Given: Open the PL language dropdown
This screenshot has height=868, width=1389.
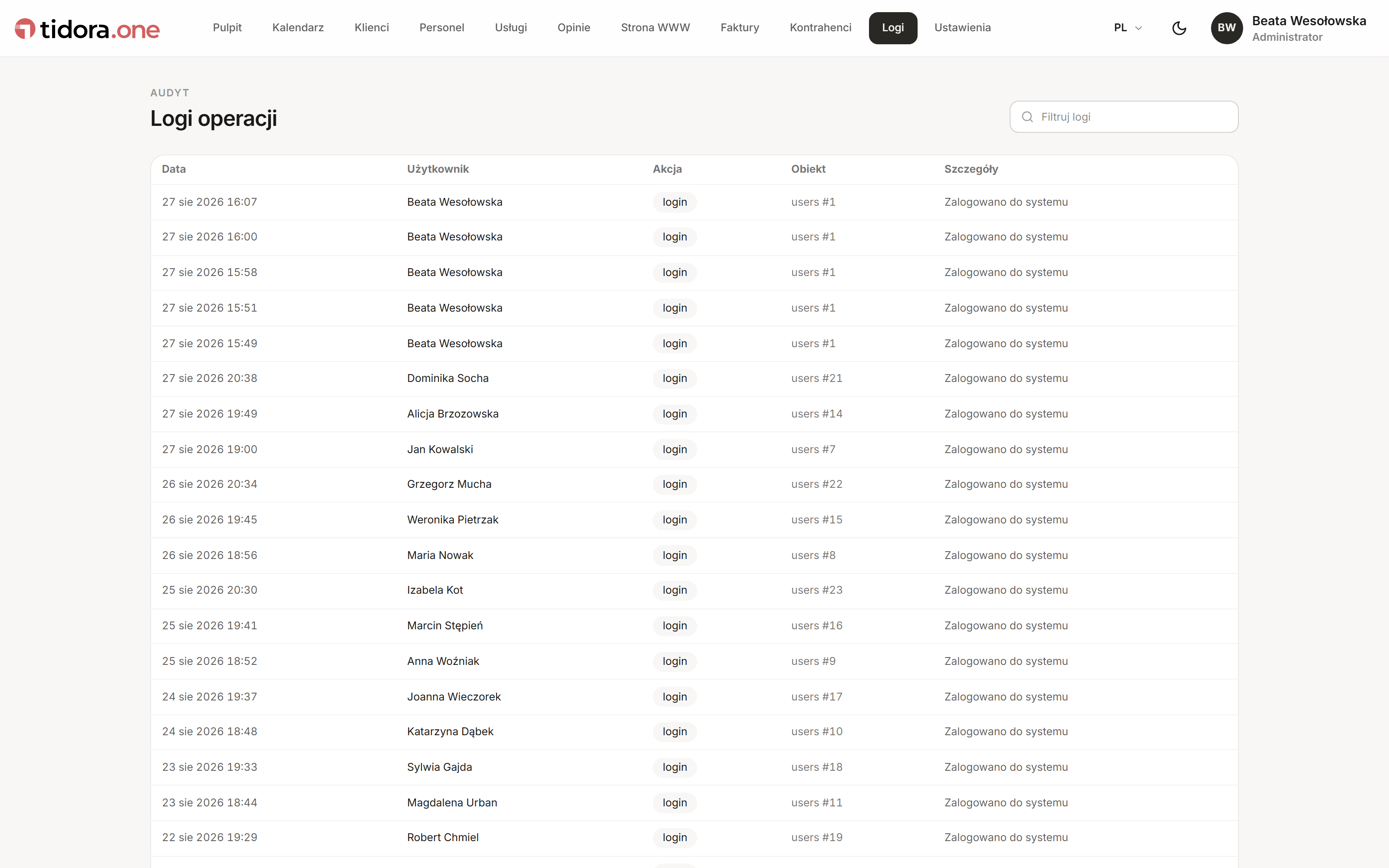Looking at the screenshot, I should (x=1128, y=28).
